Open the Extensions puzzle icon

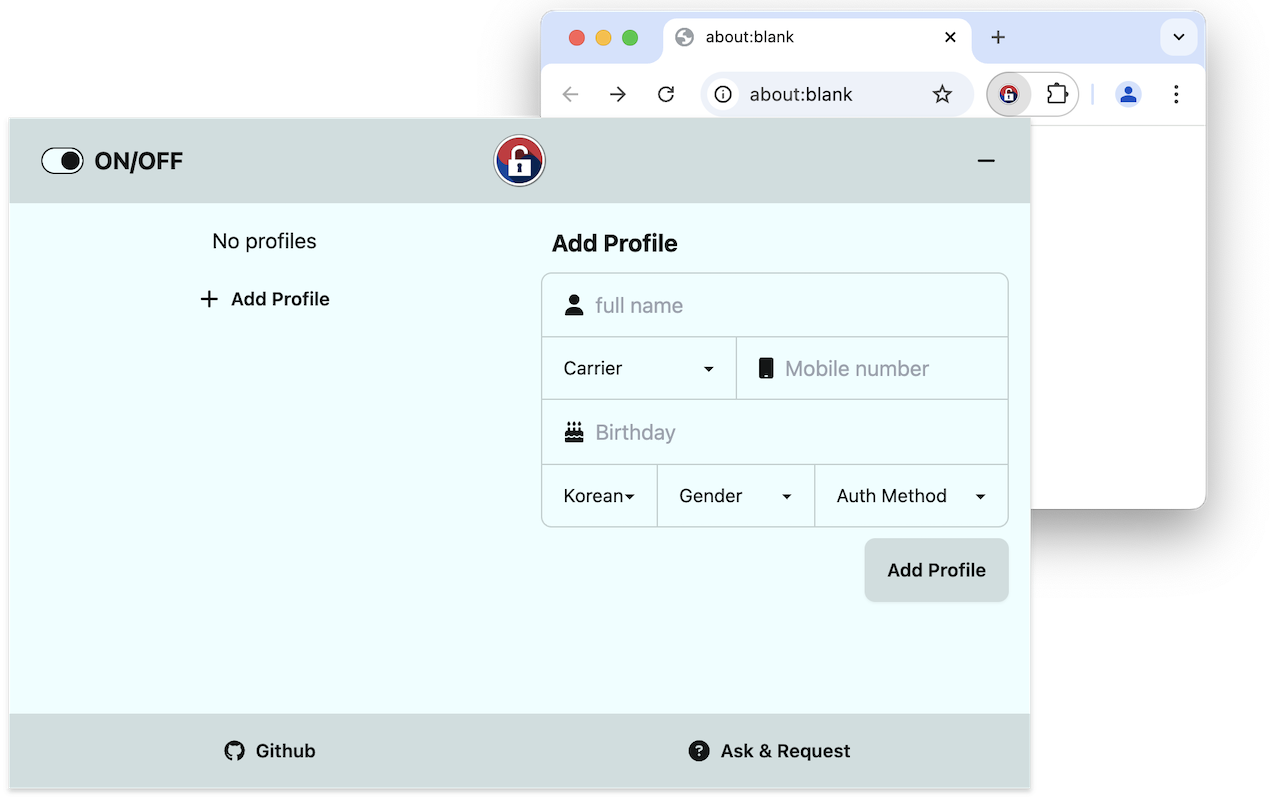pyautogui.click(x=1056, y=94)
